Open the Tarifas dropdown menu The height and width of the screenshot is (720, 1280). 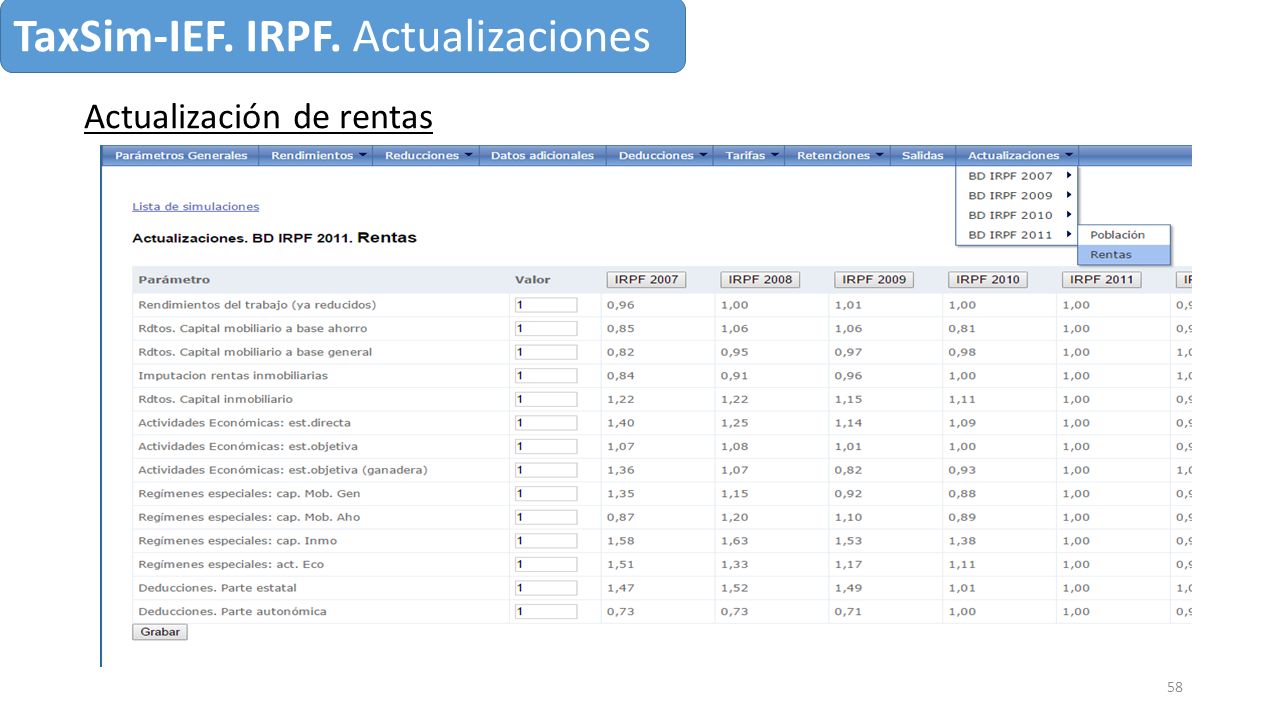pos(749,156)
